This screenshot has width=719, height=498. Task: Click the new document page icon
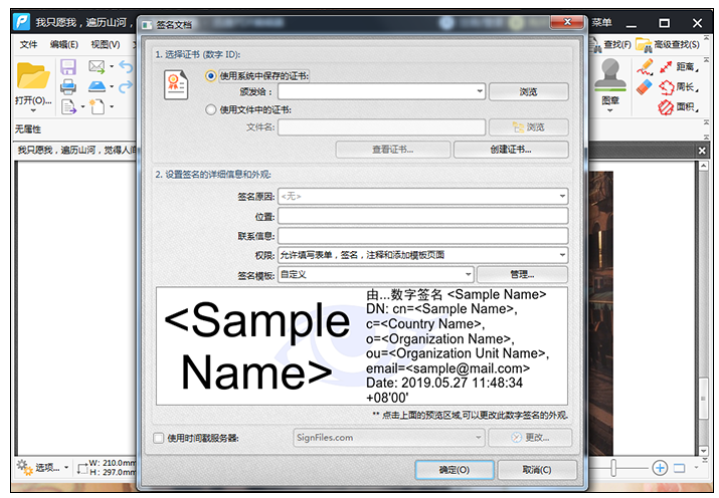[97, 107]
